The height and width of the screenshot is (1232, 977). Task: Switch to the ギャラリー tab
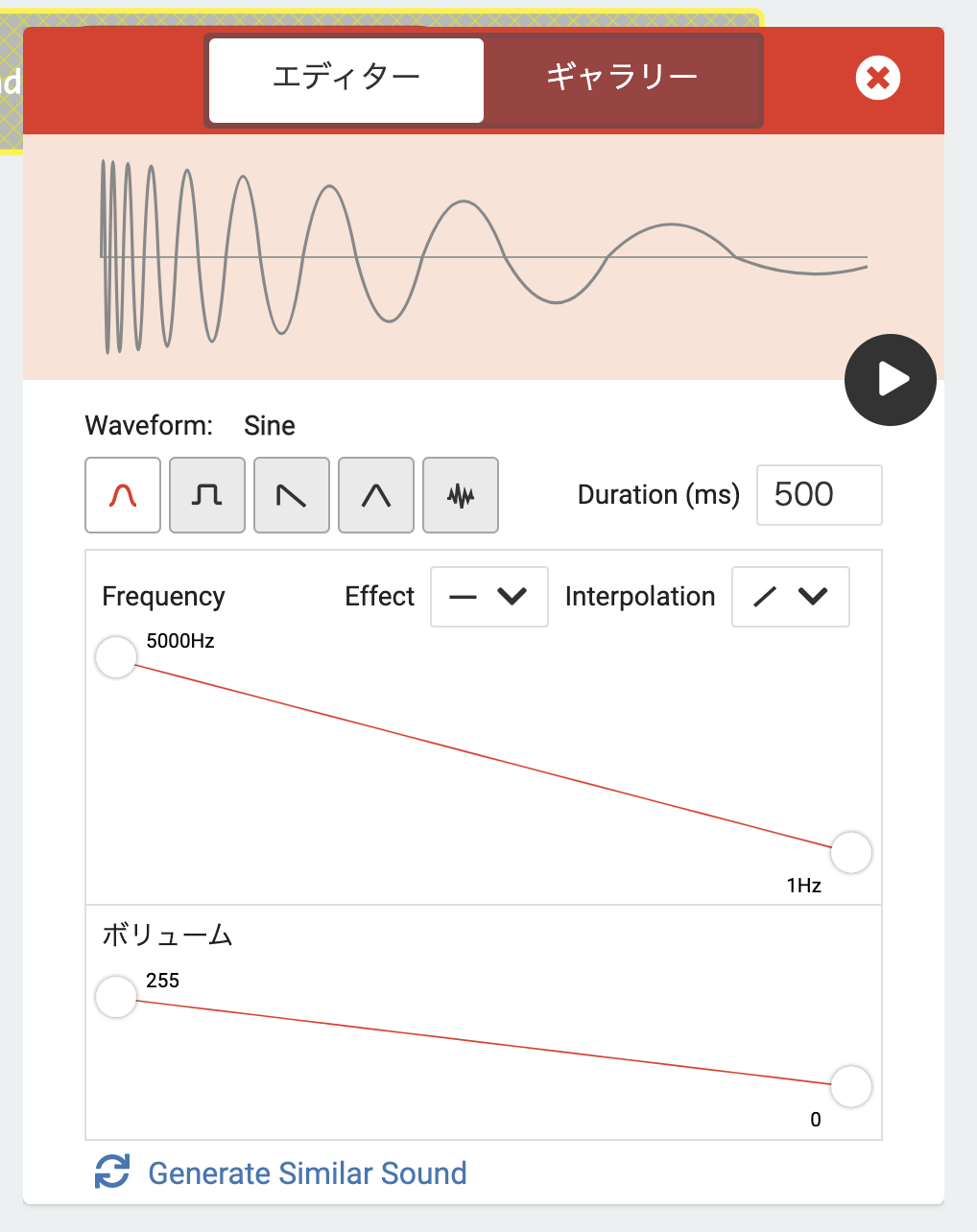click(x=622, y=80)
